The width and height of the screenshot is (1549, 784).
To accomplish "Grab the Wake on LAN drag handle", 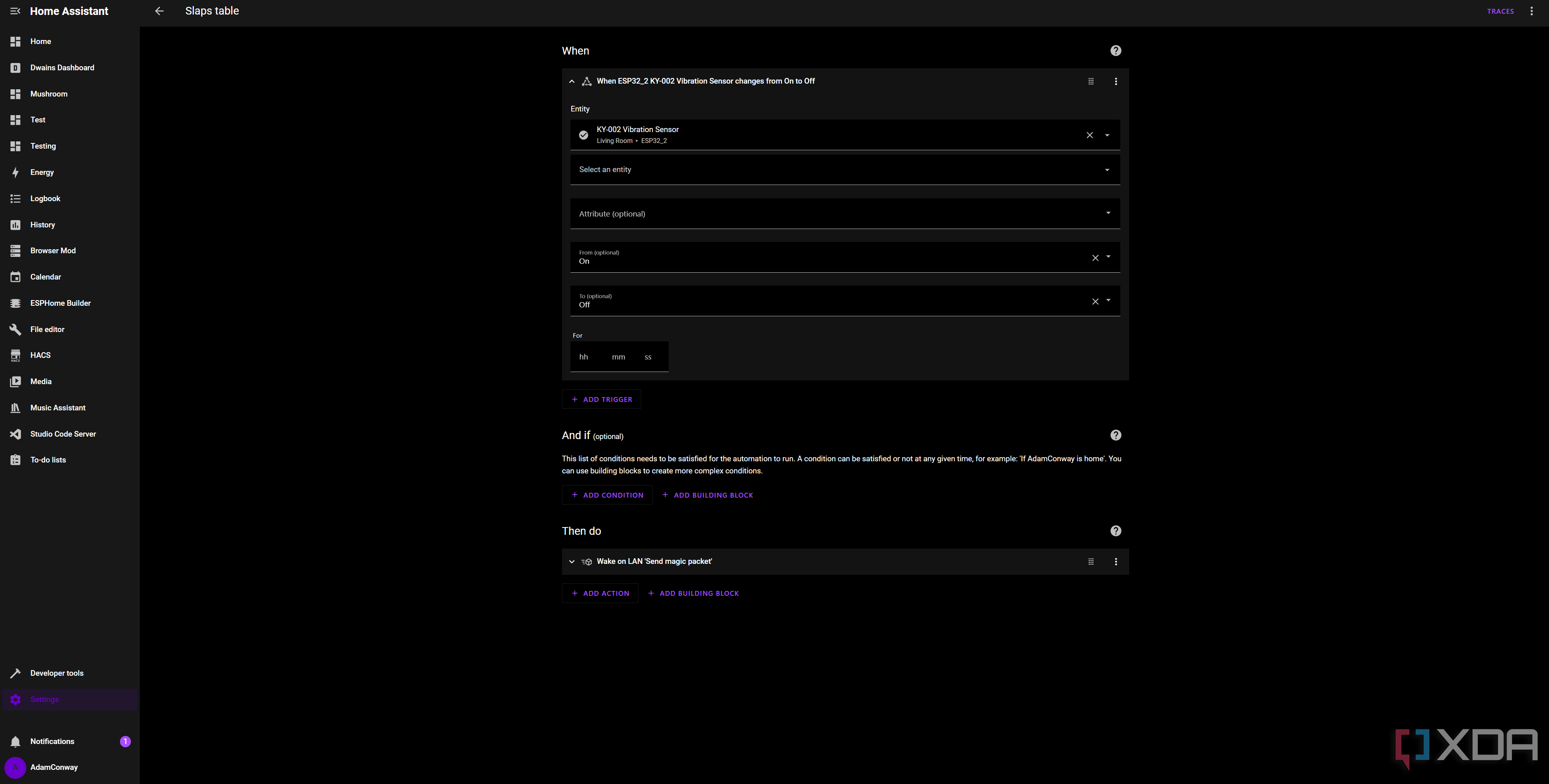I will tap(1091, 561).
